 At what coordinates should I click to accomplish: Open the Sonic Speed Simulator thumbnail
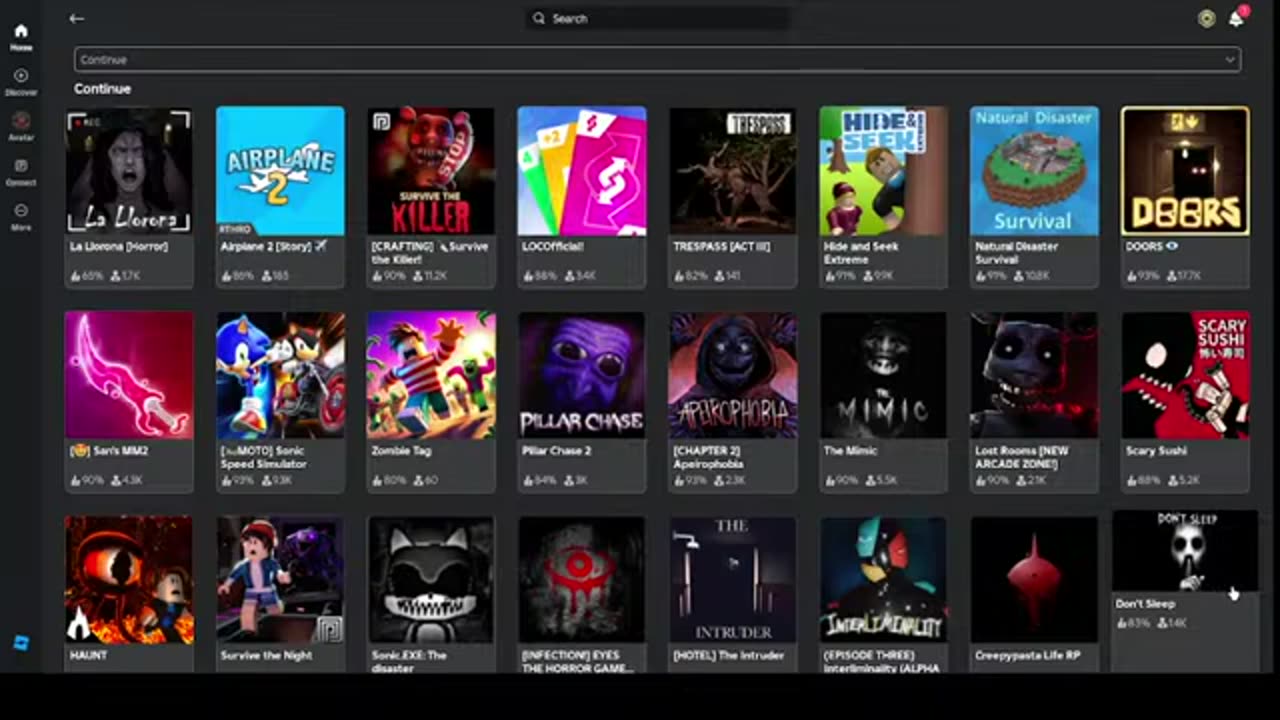pyautogui.click(x=280, y=375)
